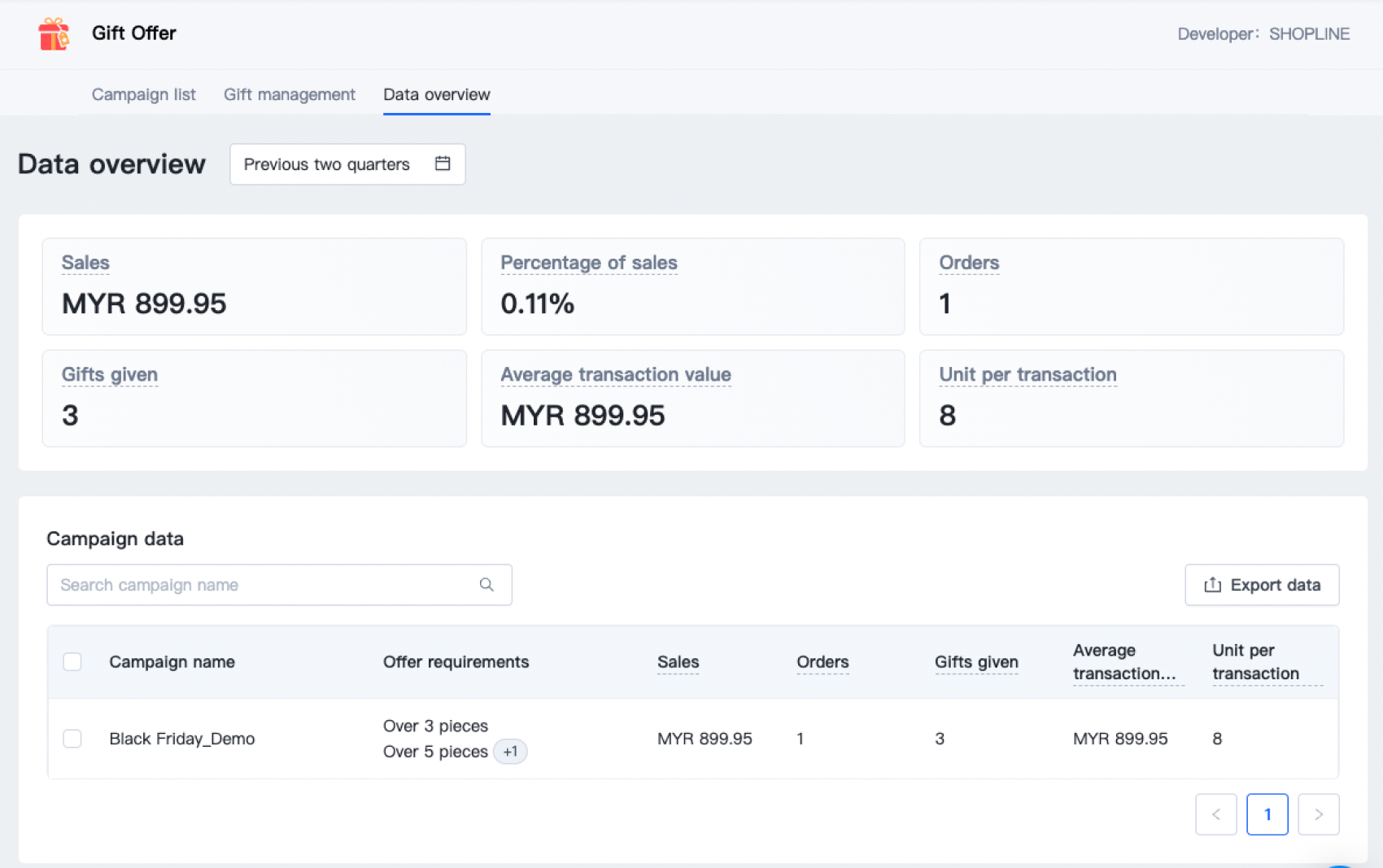Open the Previous two quarters date dropdown
The width and height of the screenshot is (1383, 868).
tap(347, 164)
